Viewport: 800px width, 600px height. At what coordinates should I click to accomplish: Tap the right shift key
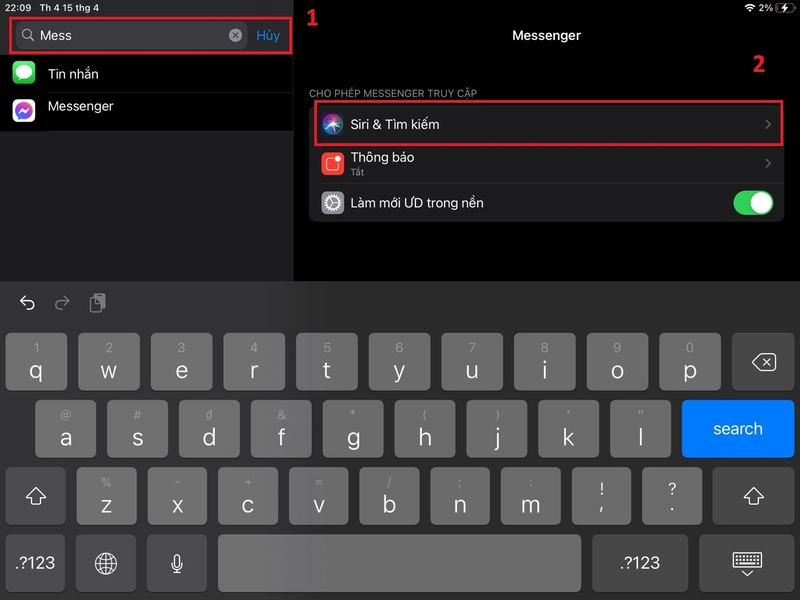(753, 496)
